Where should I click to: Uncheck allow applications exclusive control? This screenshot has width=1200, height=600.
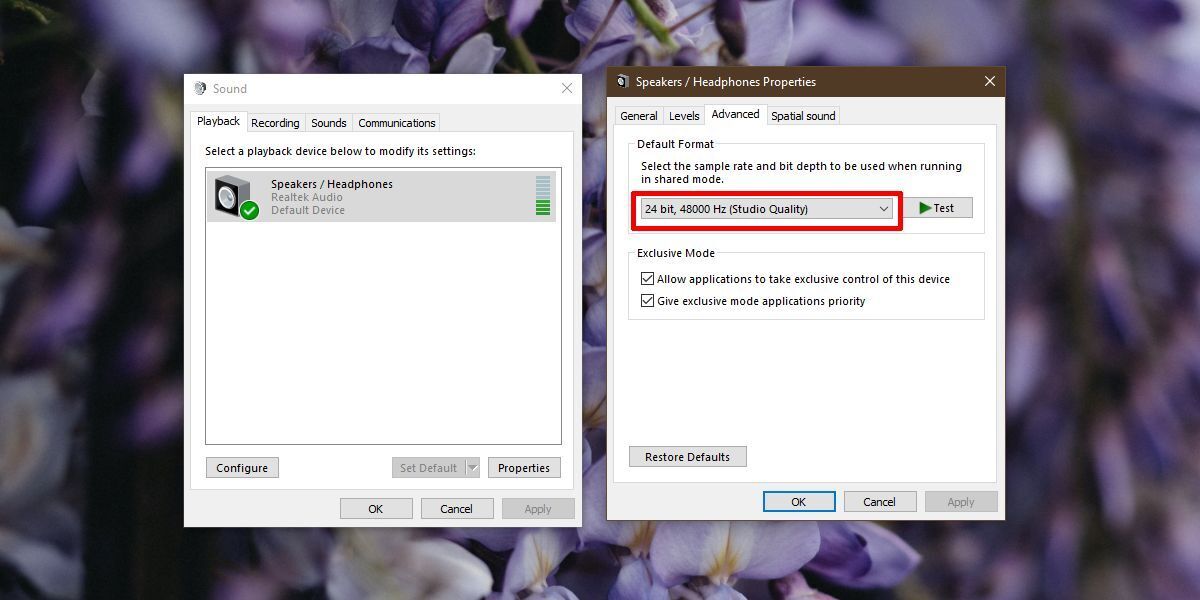tap(647, 278)
